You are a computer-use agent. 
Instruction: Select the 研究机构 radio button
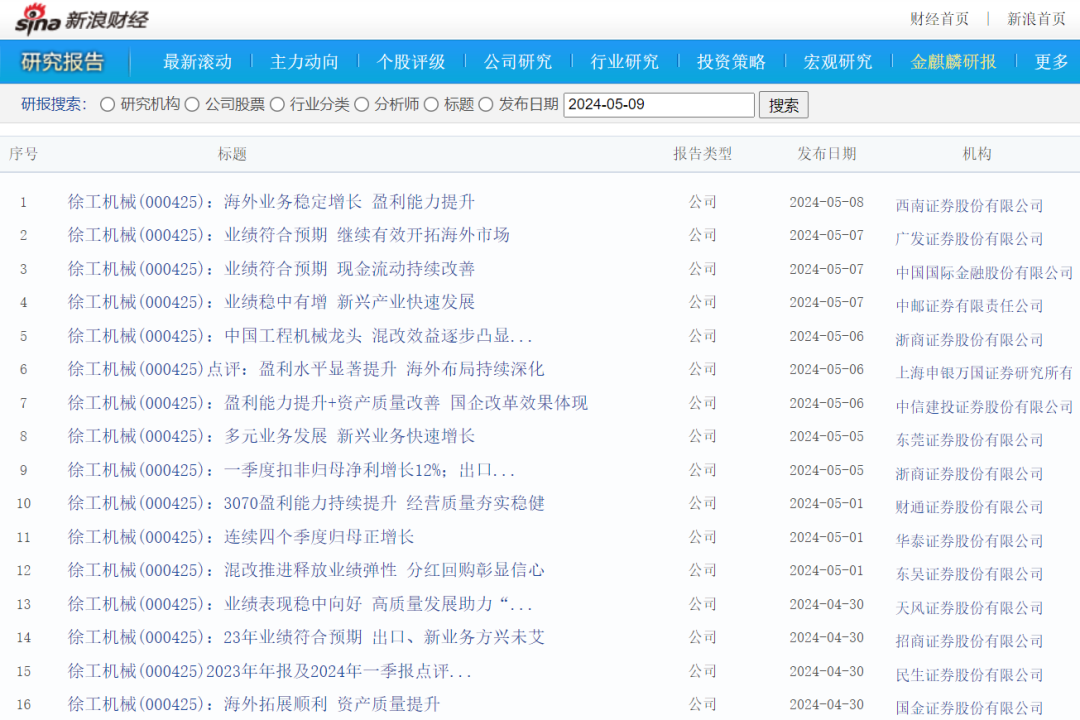coord(108,105)
